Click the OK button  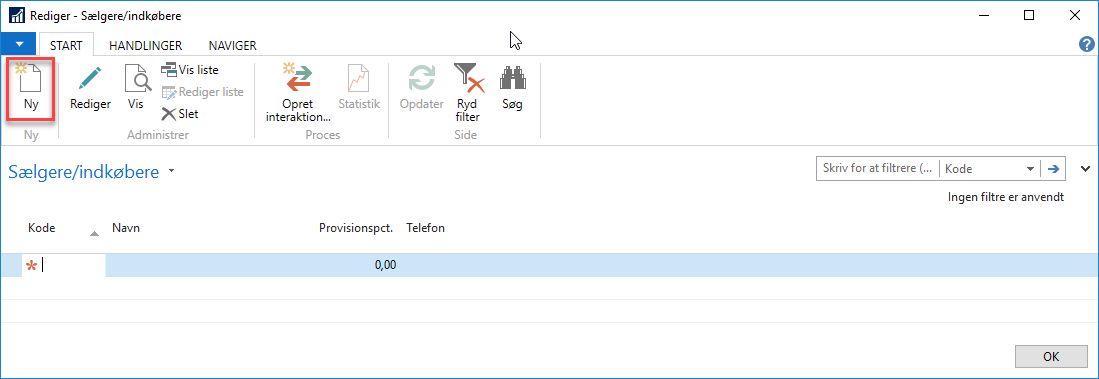tap(1051, 357)
